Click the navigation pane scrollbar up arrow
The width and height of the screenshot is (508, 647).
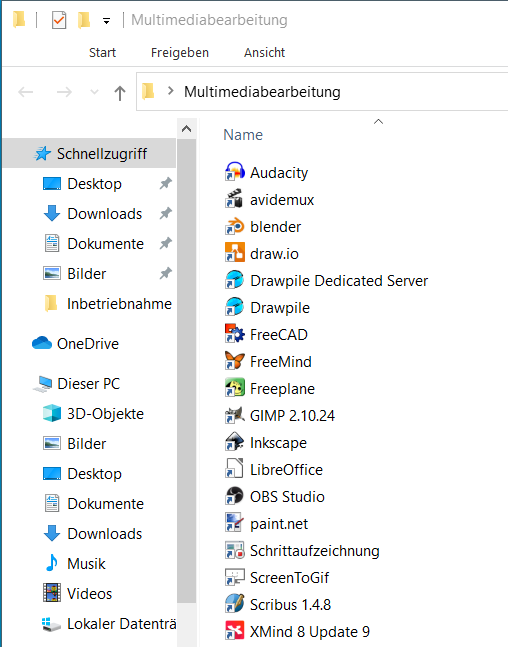(x=187, y=129)
